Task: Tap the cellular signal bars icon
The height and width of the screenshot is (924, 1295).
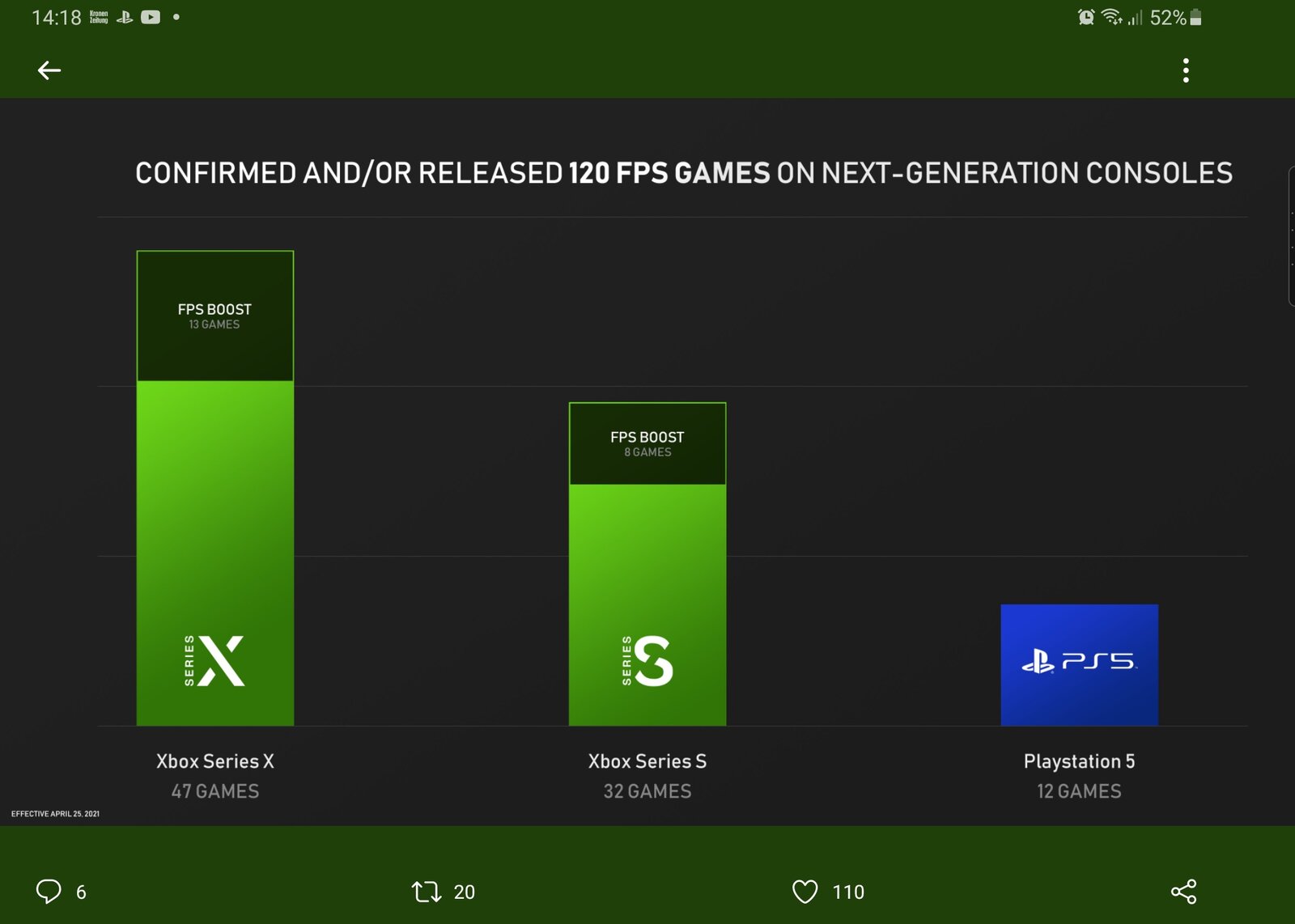Action: coord(1136,17)
